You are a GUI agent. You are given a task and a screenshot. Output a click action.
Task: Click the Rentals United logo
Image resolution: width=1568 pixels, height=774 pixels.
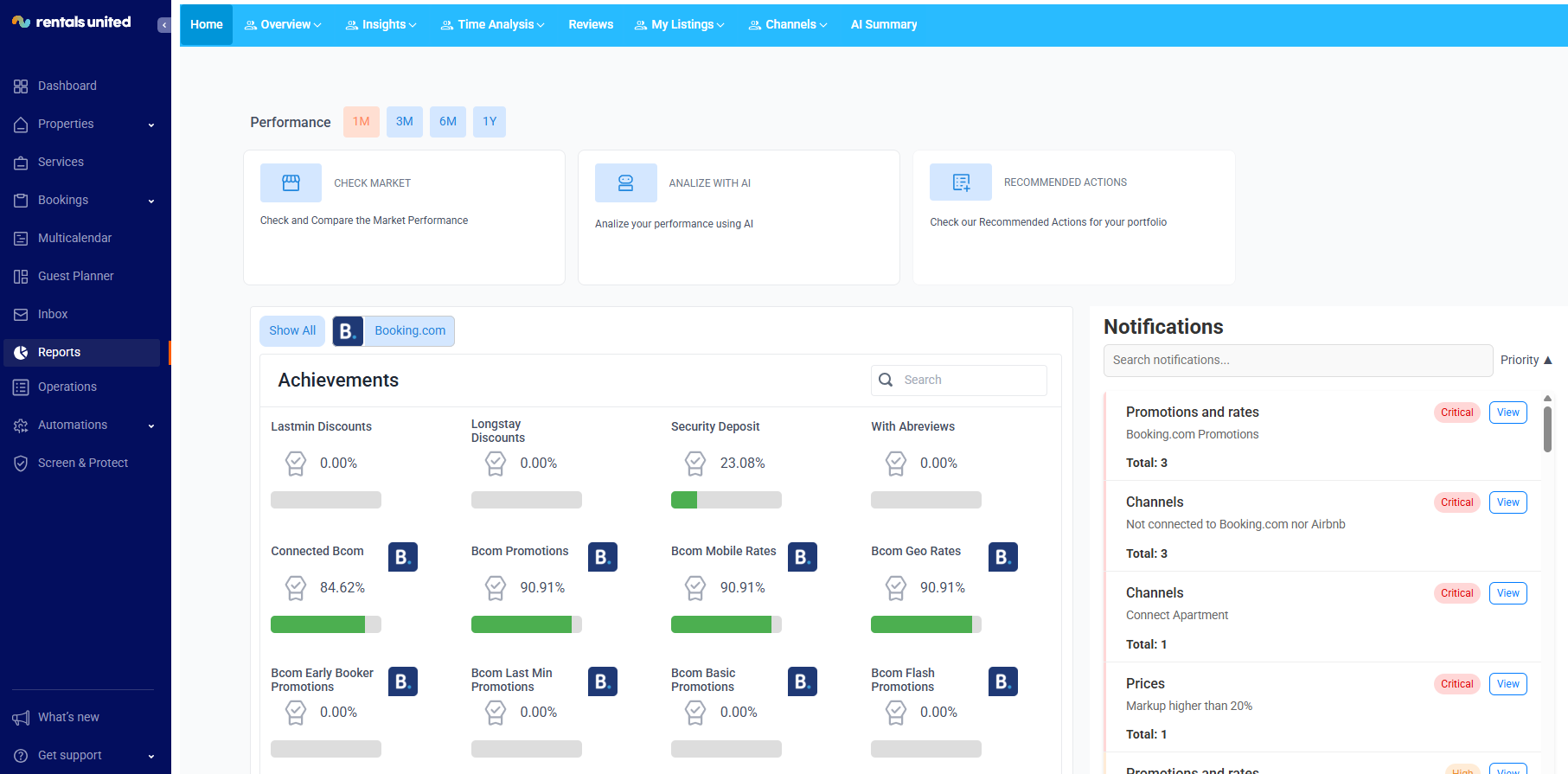click(x=71, y=22)
